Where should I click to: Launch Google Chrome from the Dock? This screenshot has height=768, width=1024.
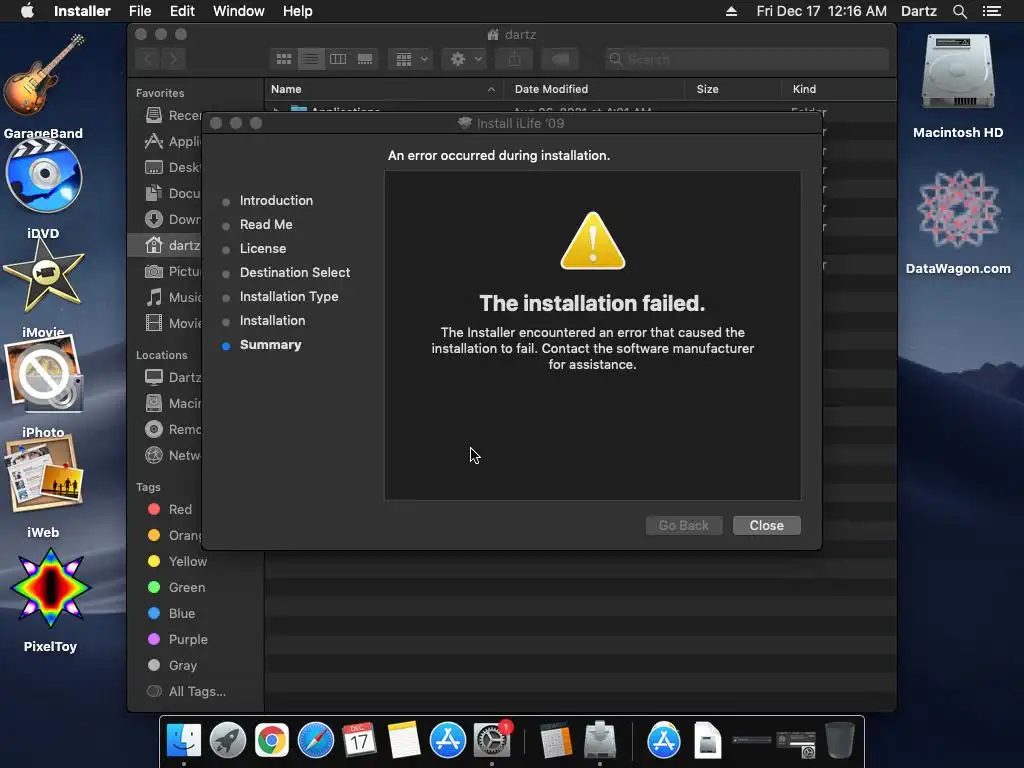pos(272,741)
